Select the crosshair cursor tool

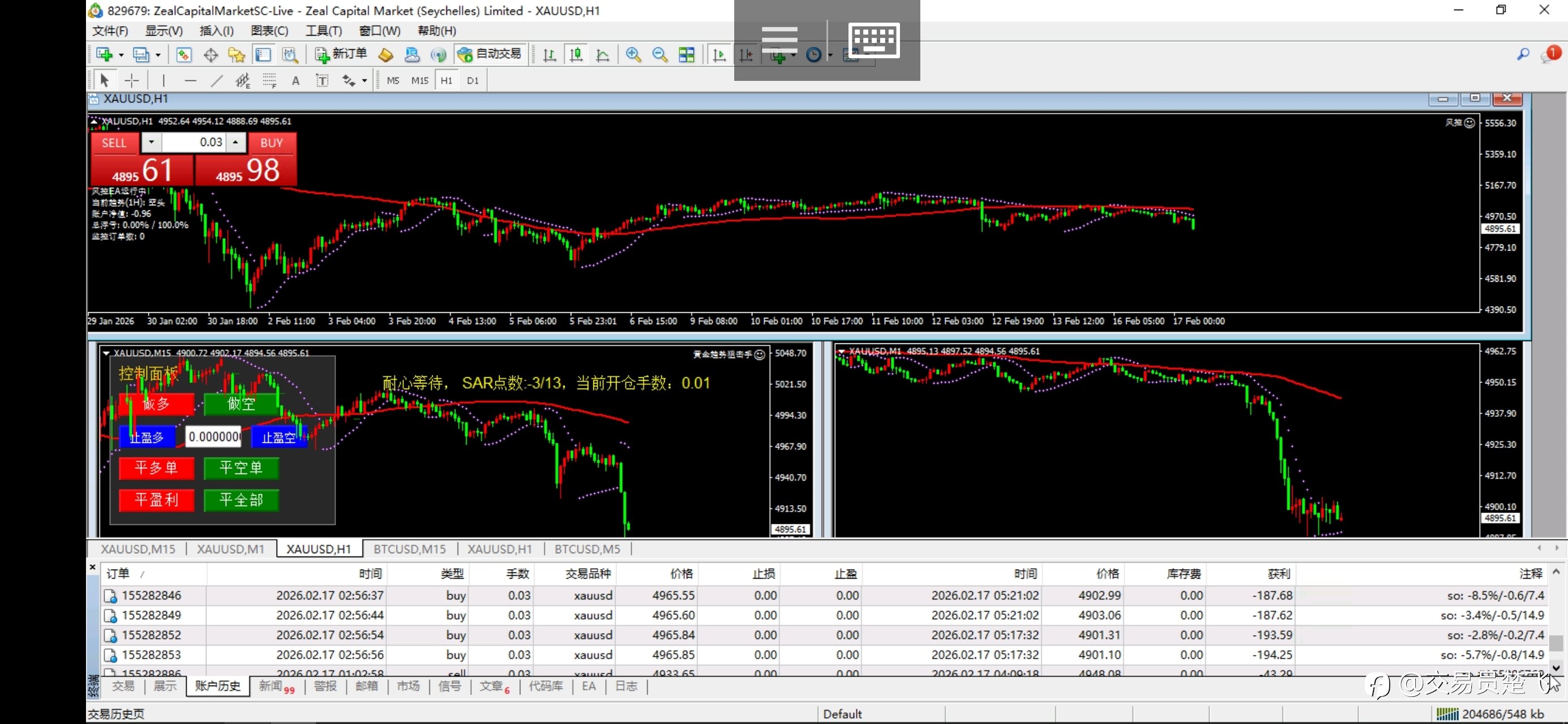tap(131, 80)
